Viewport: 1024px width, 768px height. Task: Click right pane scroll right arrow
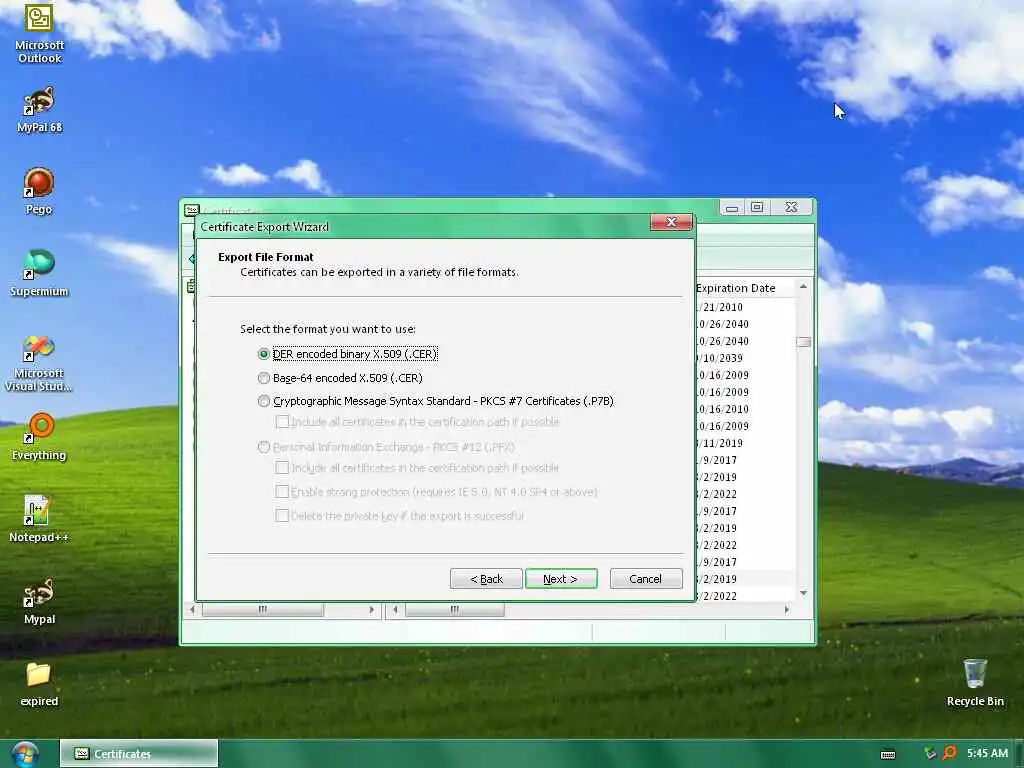(x=787, y=610)
